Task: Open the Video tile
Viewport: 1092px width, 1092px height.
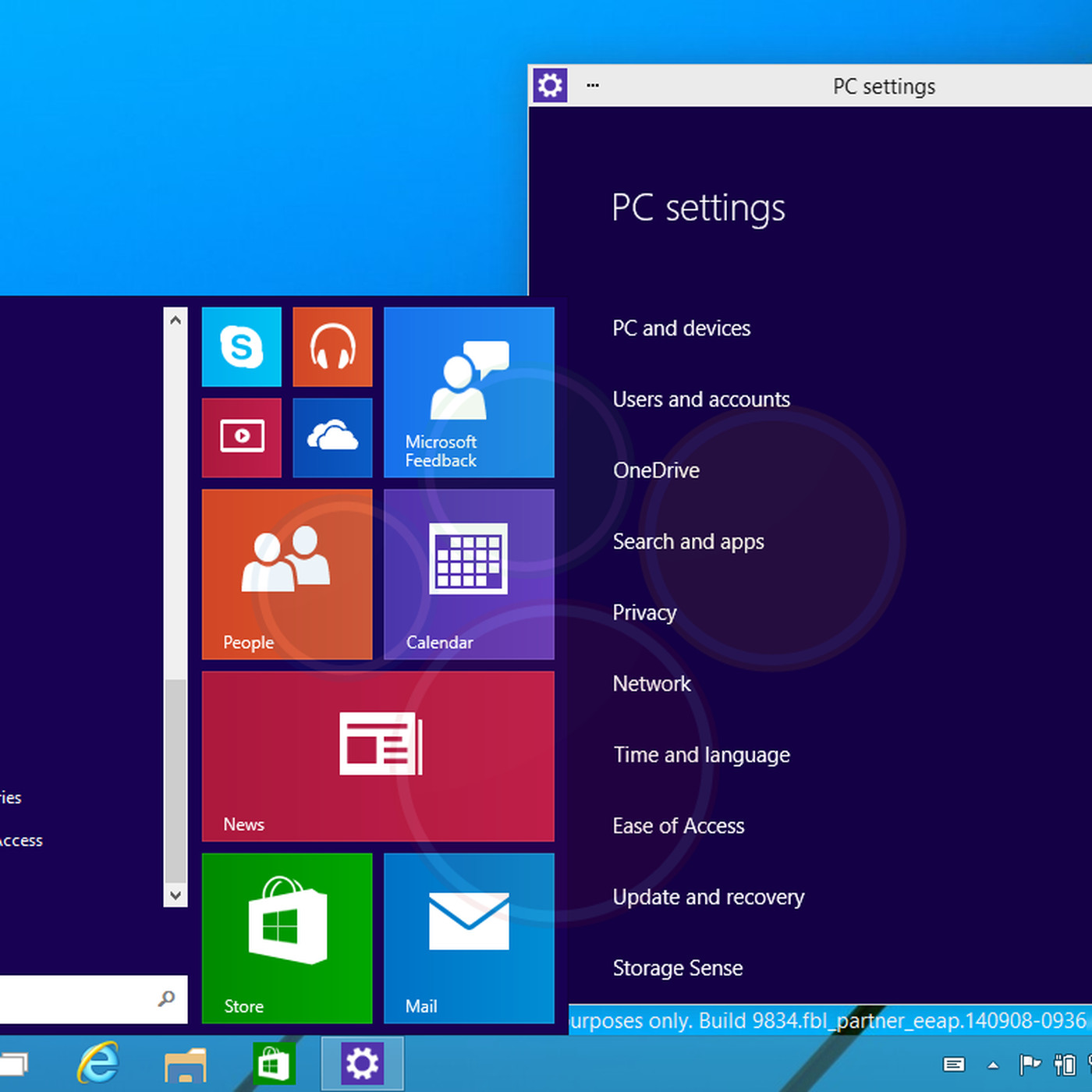Action: click(x=241, y=438)
